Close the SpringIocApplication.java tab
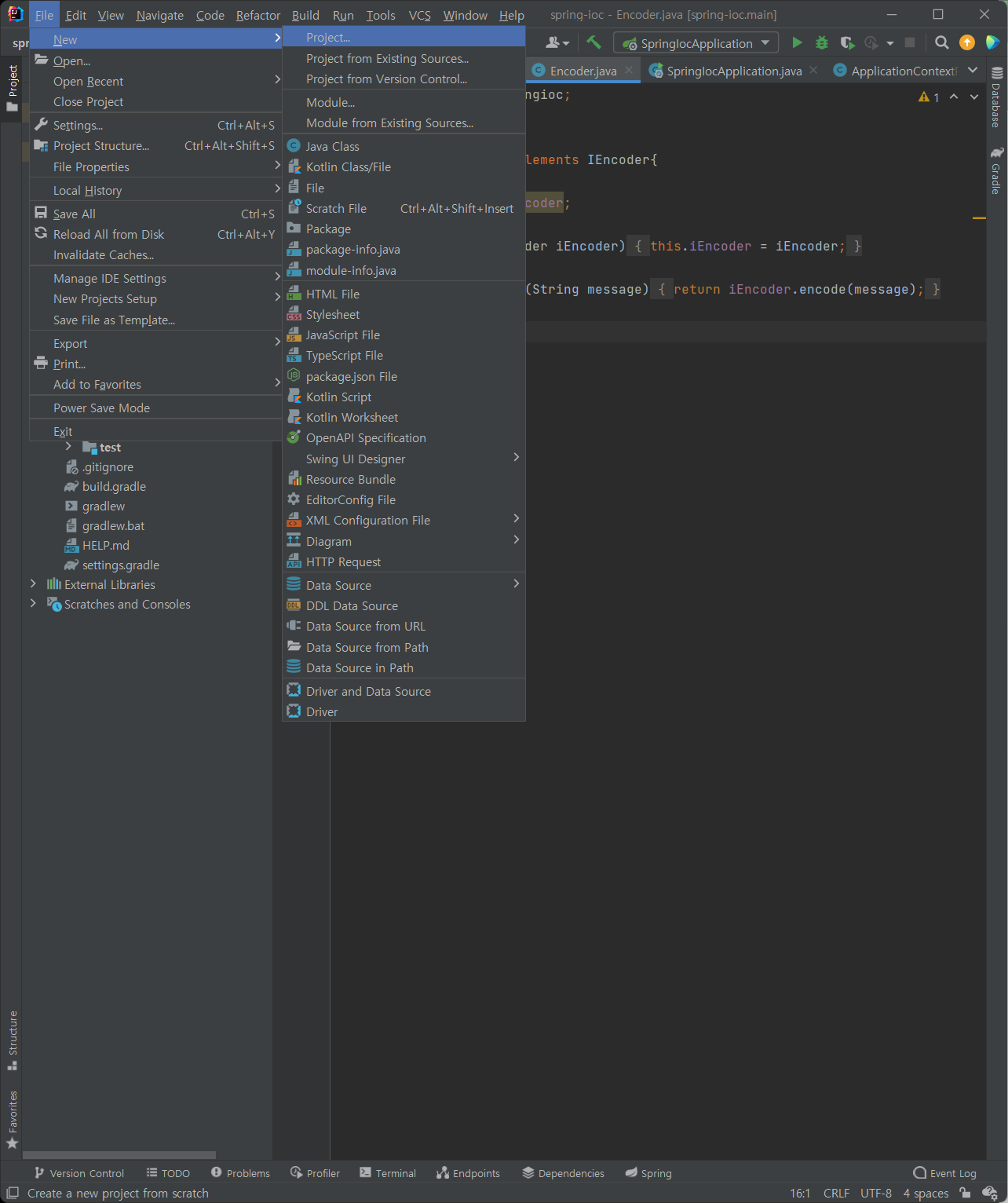This screenshot has width=1008, height=1203. 813,71
